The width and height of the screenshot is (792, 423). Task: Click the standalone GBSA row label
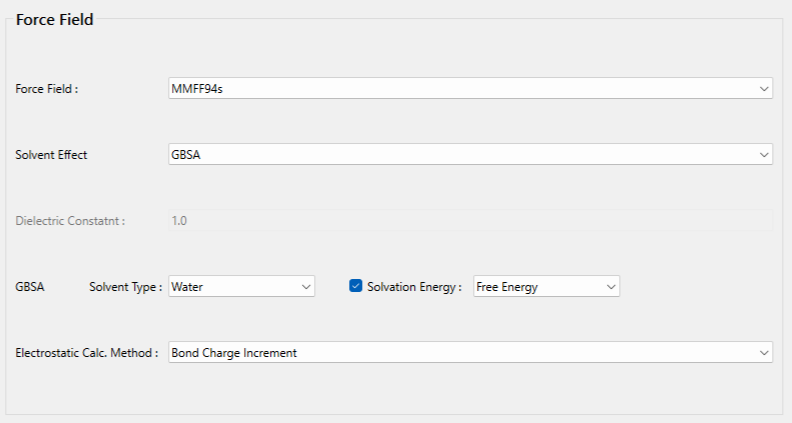pyautogui.click(x=30, y=287)
